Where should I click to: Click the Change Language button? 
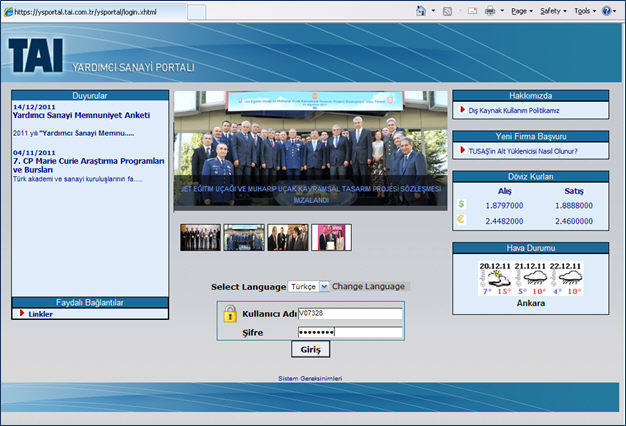[x=368, y=286]
